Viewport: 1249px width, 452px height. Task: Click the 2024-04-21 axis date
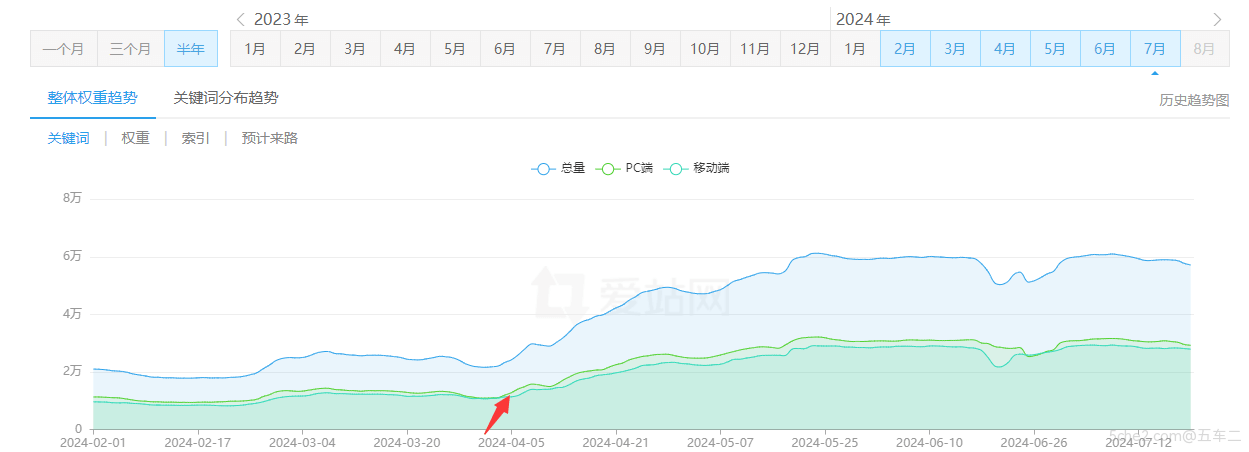pos(615,441)
